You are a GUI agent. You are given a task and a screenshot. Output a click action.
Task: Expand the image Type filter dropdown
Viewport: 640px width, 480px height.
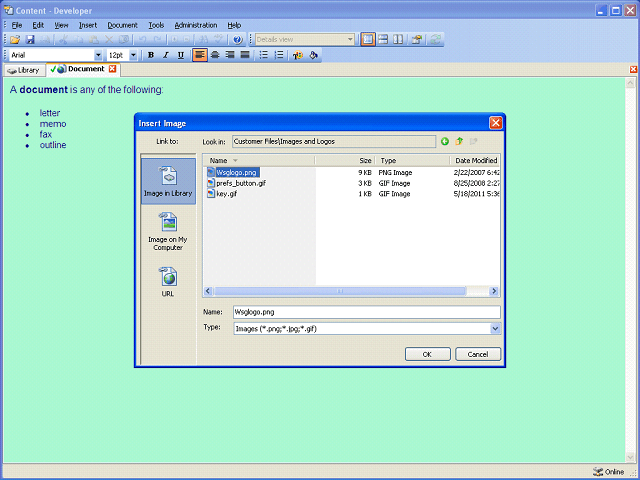pos(495,329)
